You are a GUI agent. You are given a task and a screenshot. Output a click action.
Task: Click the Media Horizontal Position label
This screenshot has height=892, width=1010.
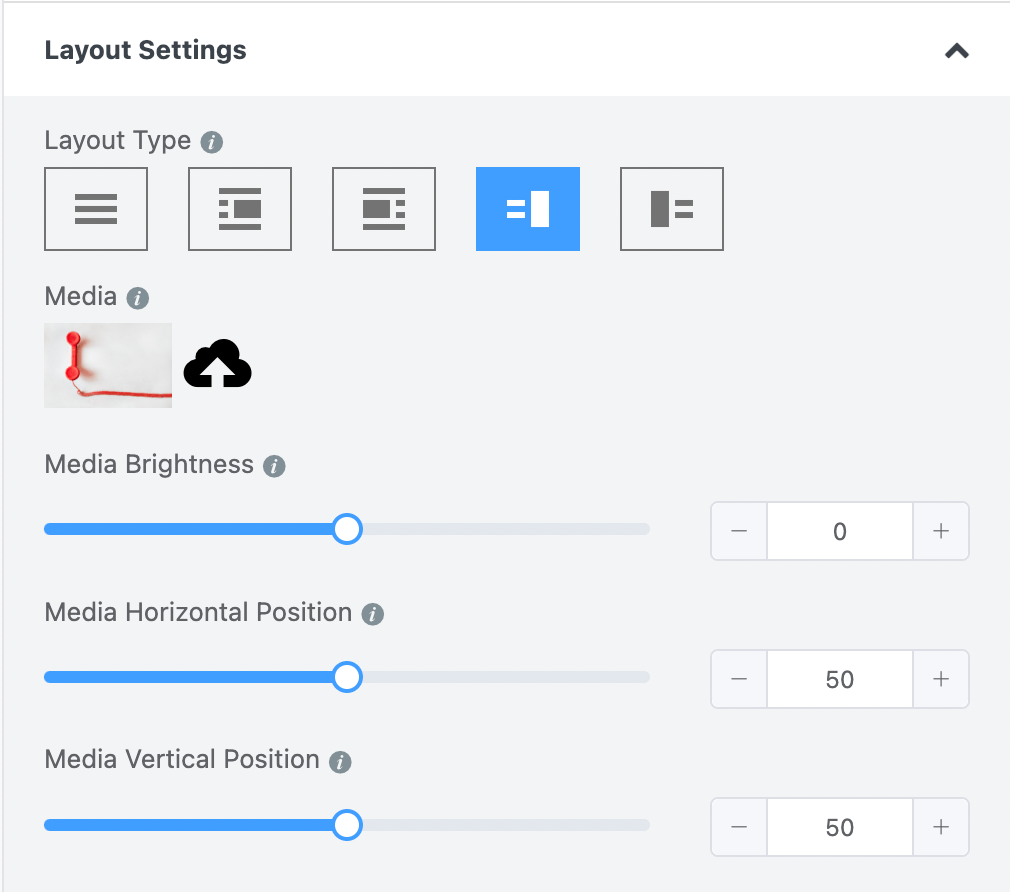(198, 612)
